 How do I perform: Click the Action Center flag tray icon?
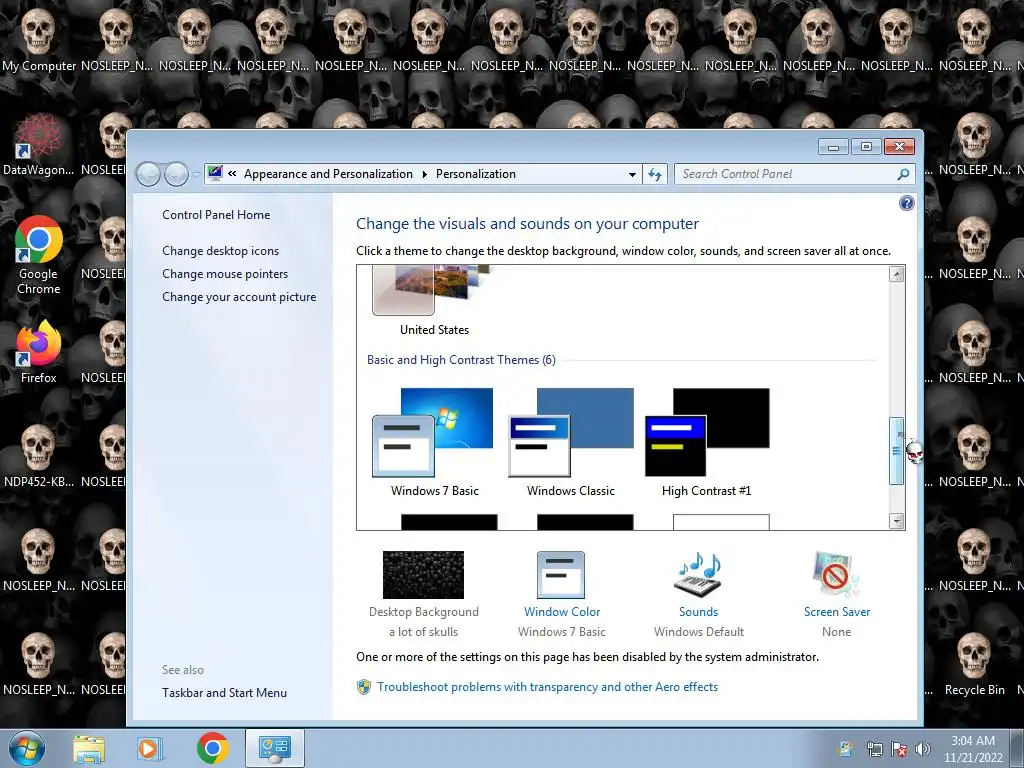coord(899,749)
